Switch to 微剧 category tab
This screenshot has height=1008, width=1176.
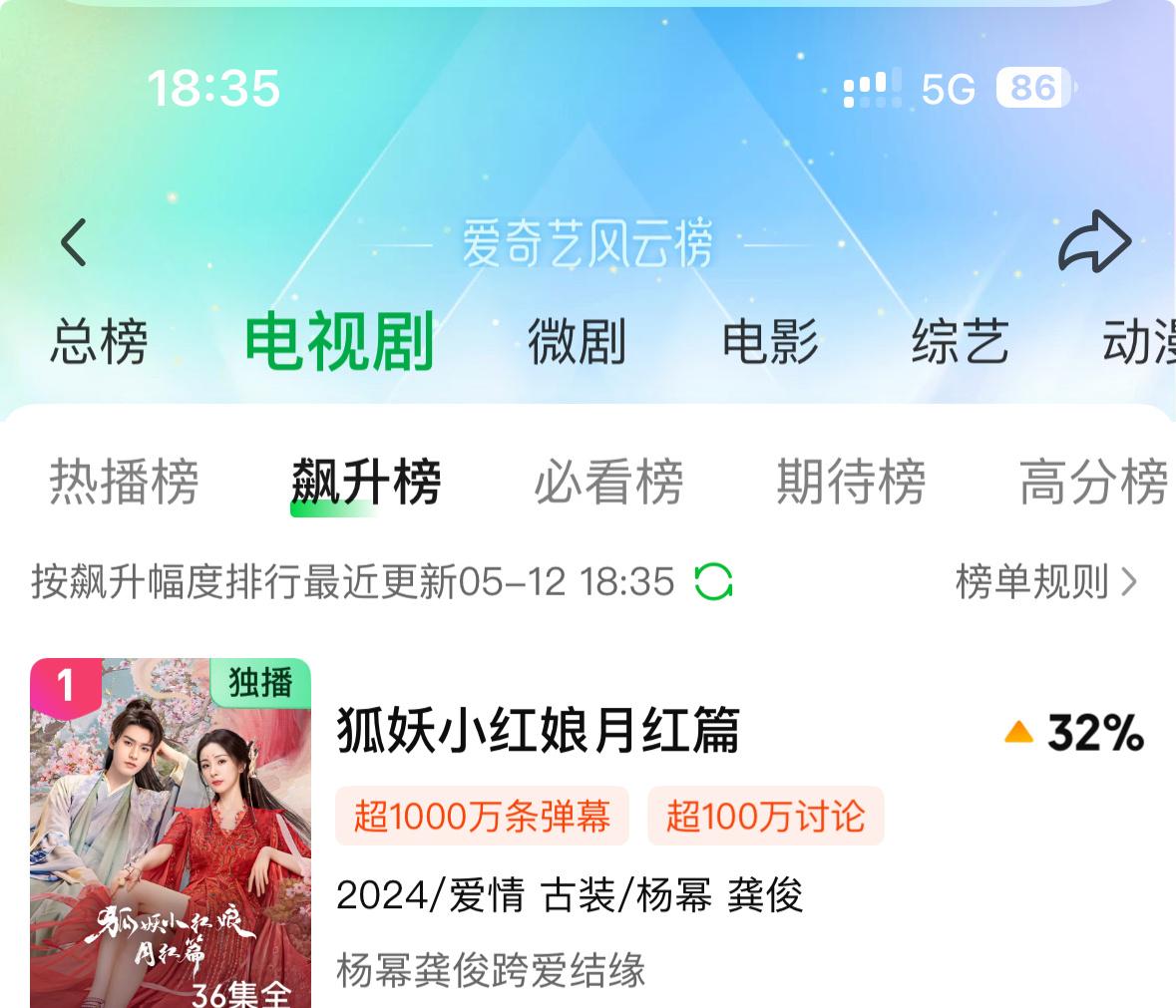(x=577, y=342)
